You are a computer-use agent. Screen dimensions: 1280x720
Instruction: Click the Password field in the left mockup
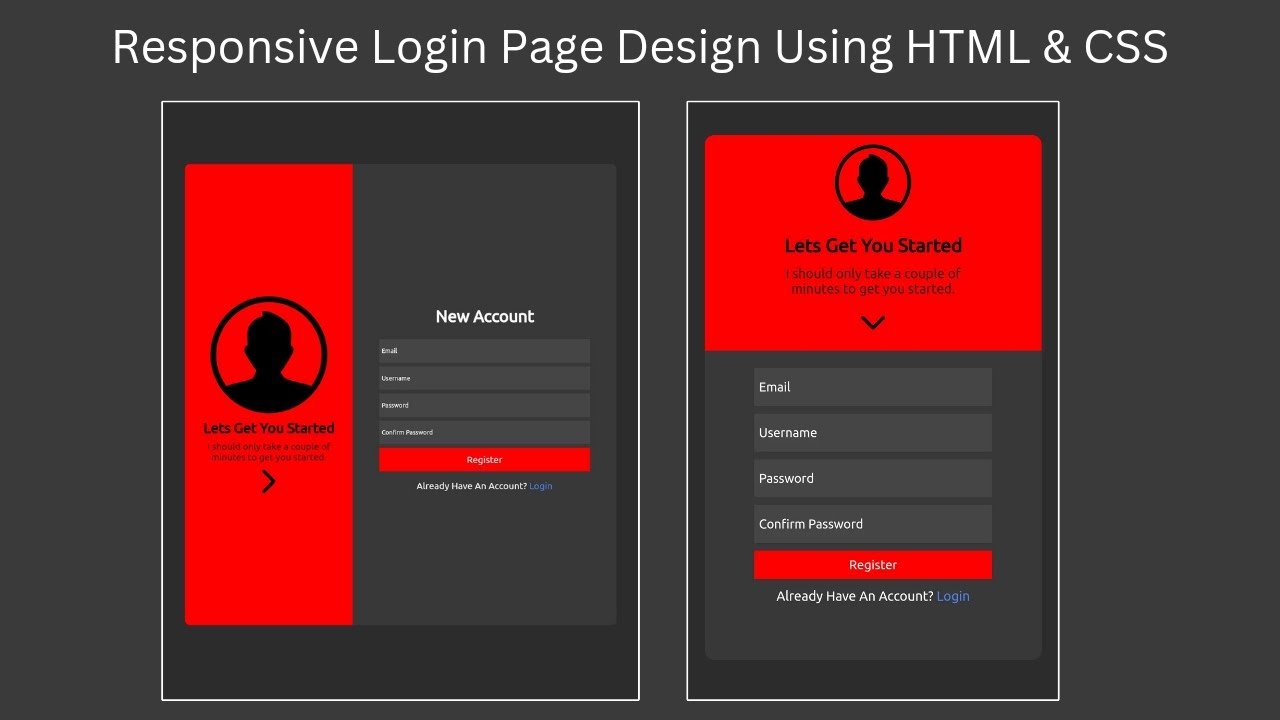[x=484, y=405]
